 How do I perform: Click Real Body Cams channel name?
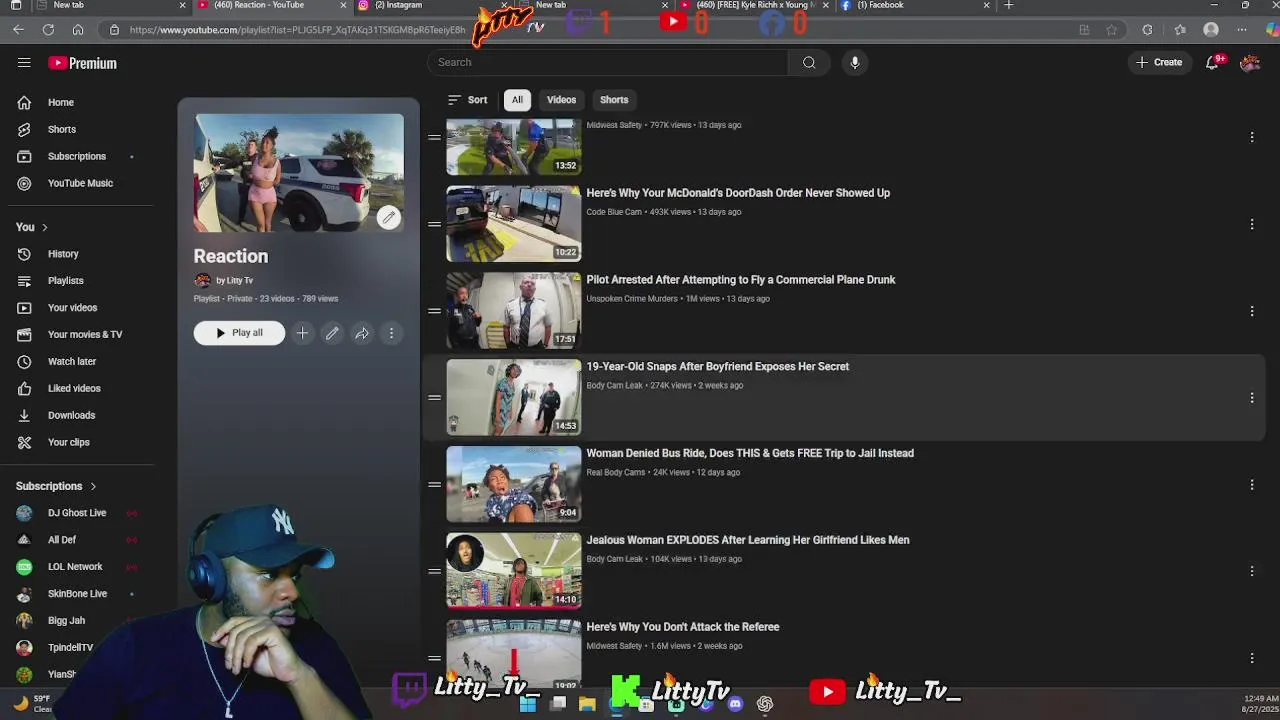[x=616, y=472]
